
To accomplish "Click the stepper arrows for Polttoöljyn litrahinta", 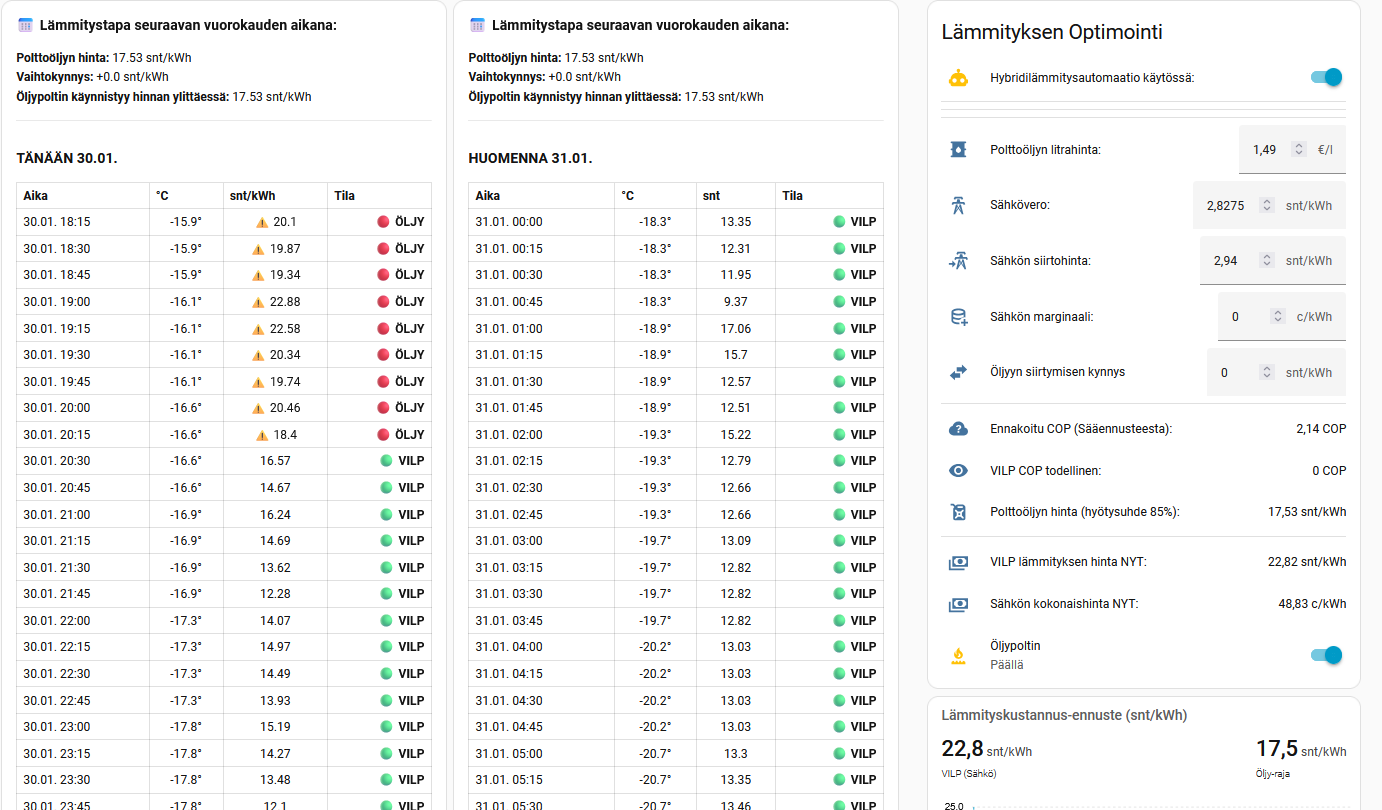I will pos(1299,148).
